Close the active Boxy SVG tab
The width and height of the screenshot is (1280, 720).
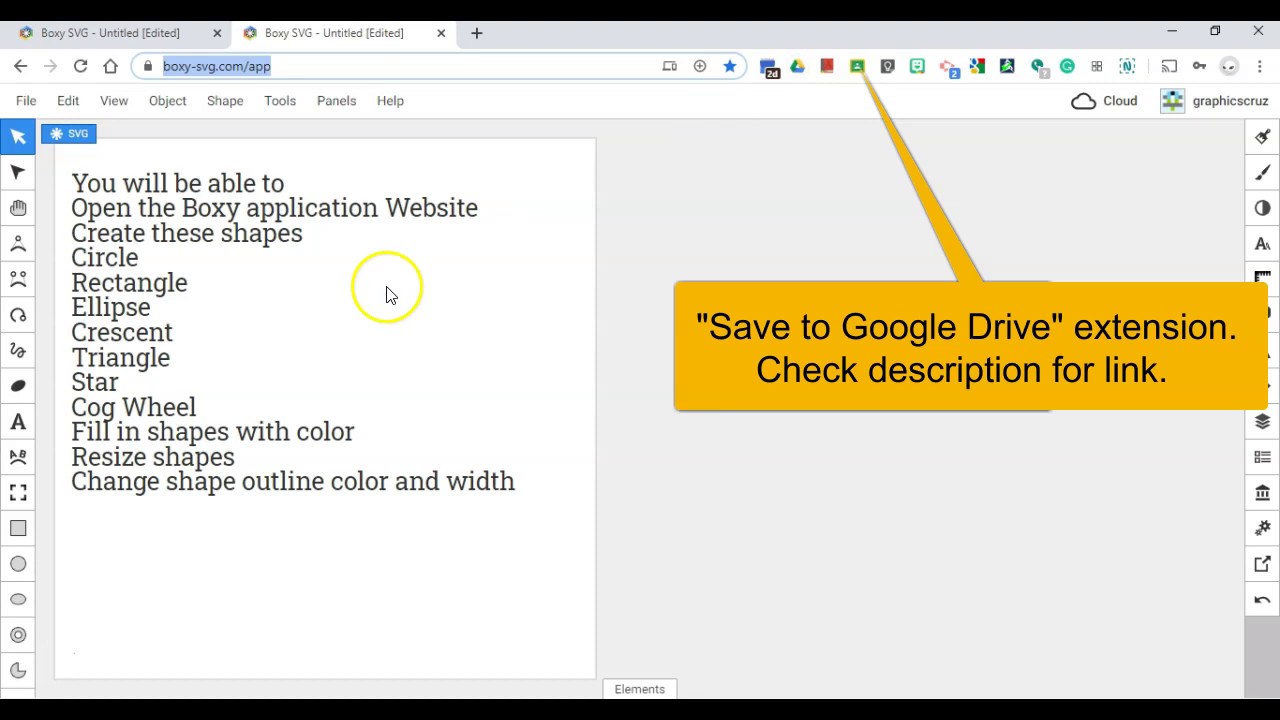coord(441,33)
